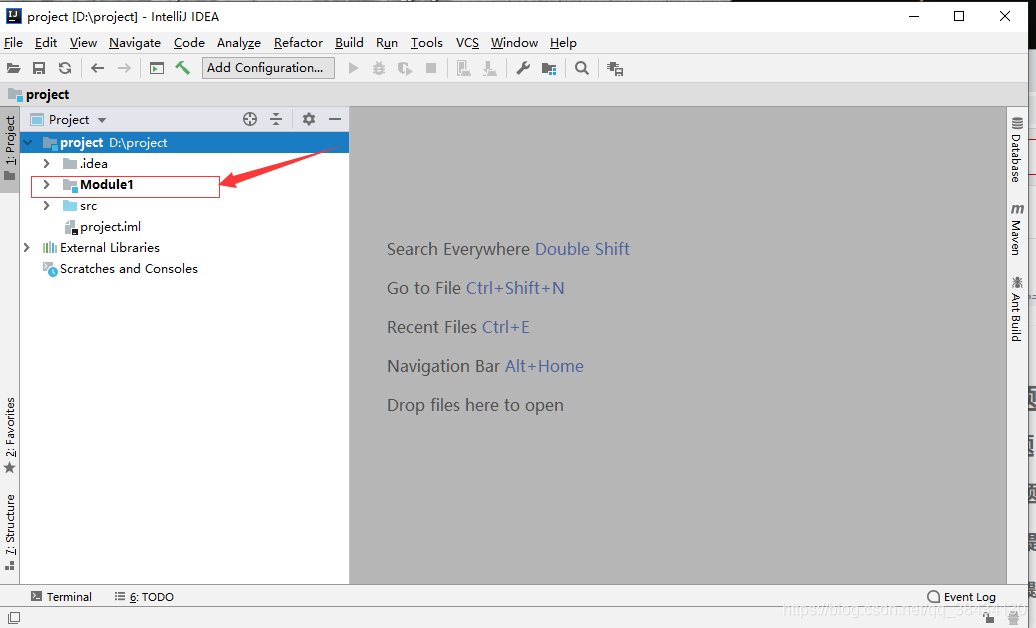Expand the Module1 folder
This screenshot has width=1036, height=628.
(x=46, y=184)
